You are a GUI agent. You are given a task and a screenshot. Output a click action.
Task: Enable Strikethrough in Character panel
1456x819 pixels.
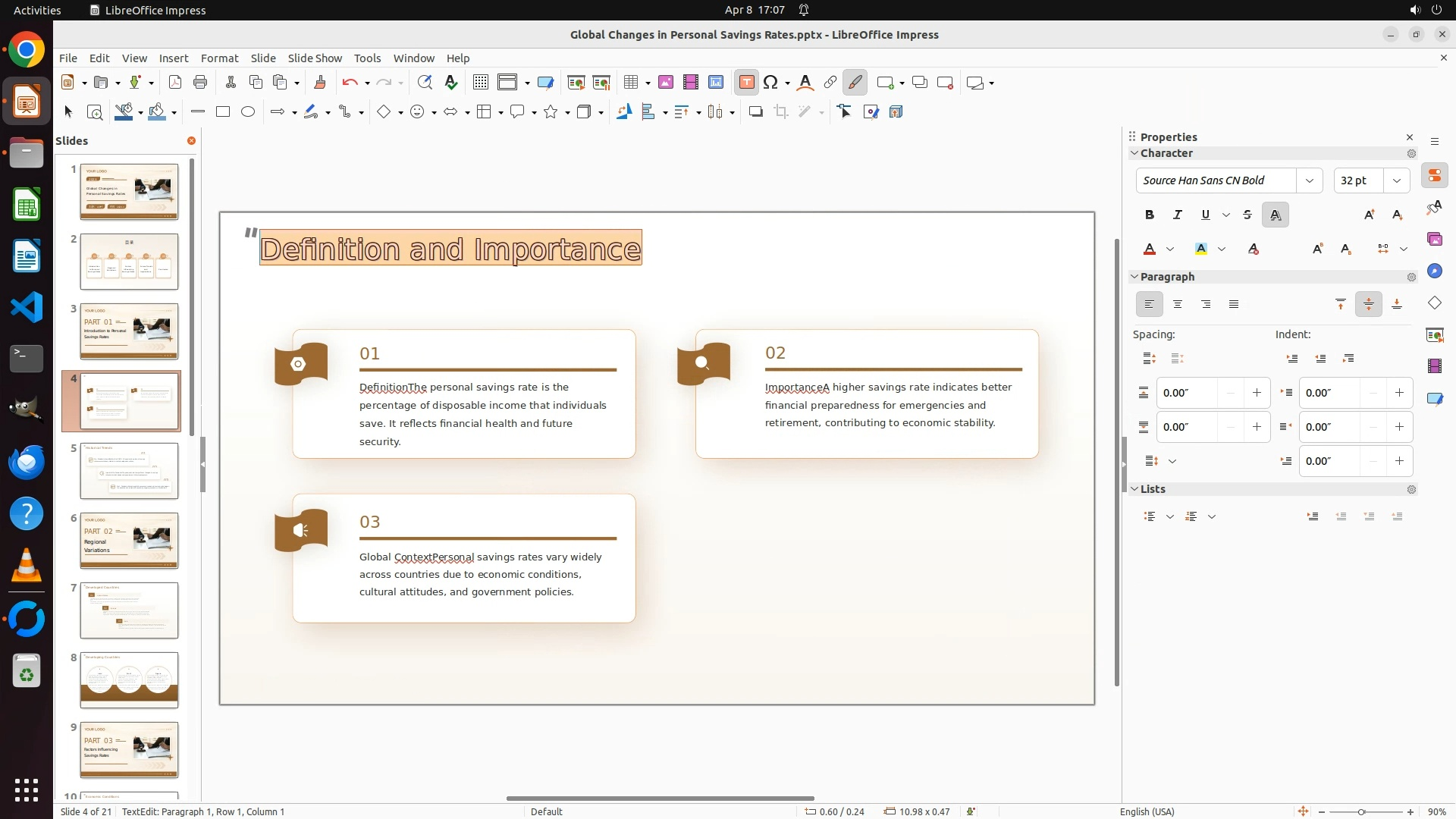1247,215
